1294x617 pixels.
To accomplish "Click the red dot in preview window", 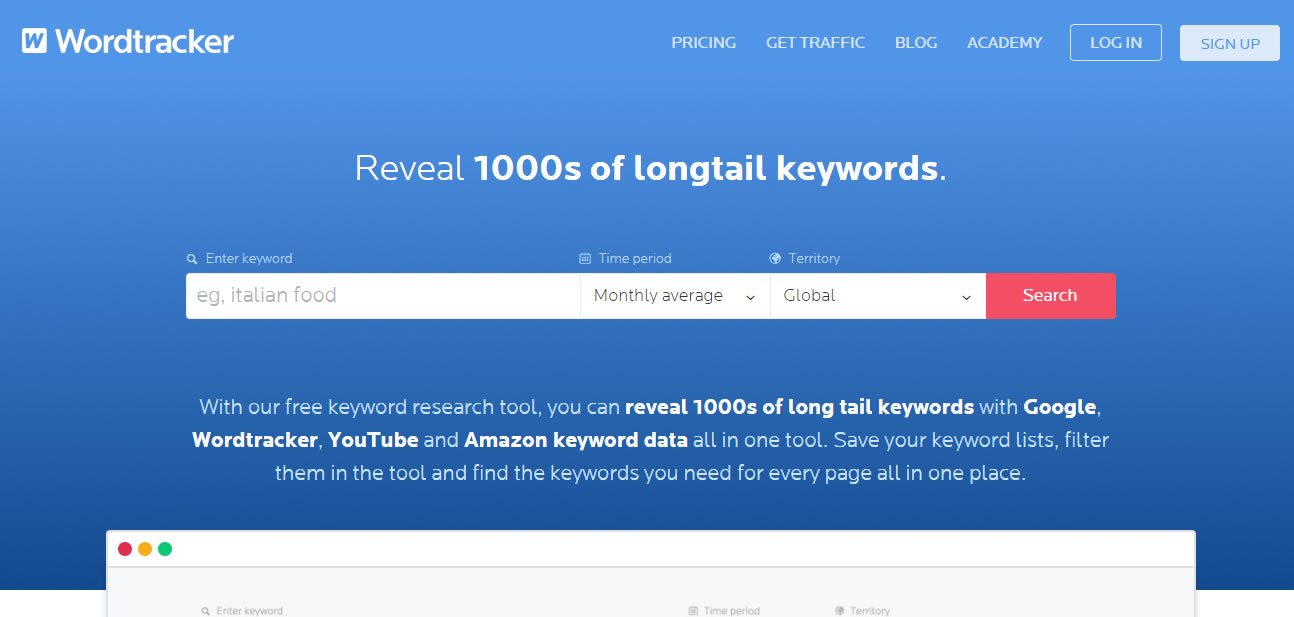I will click(x=125, y=549).
